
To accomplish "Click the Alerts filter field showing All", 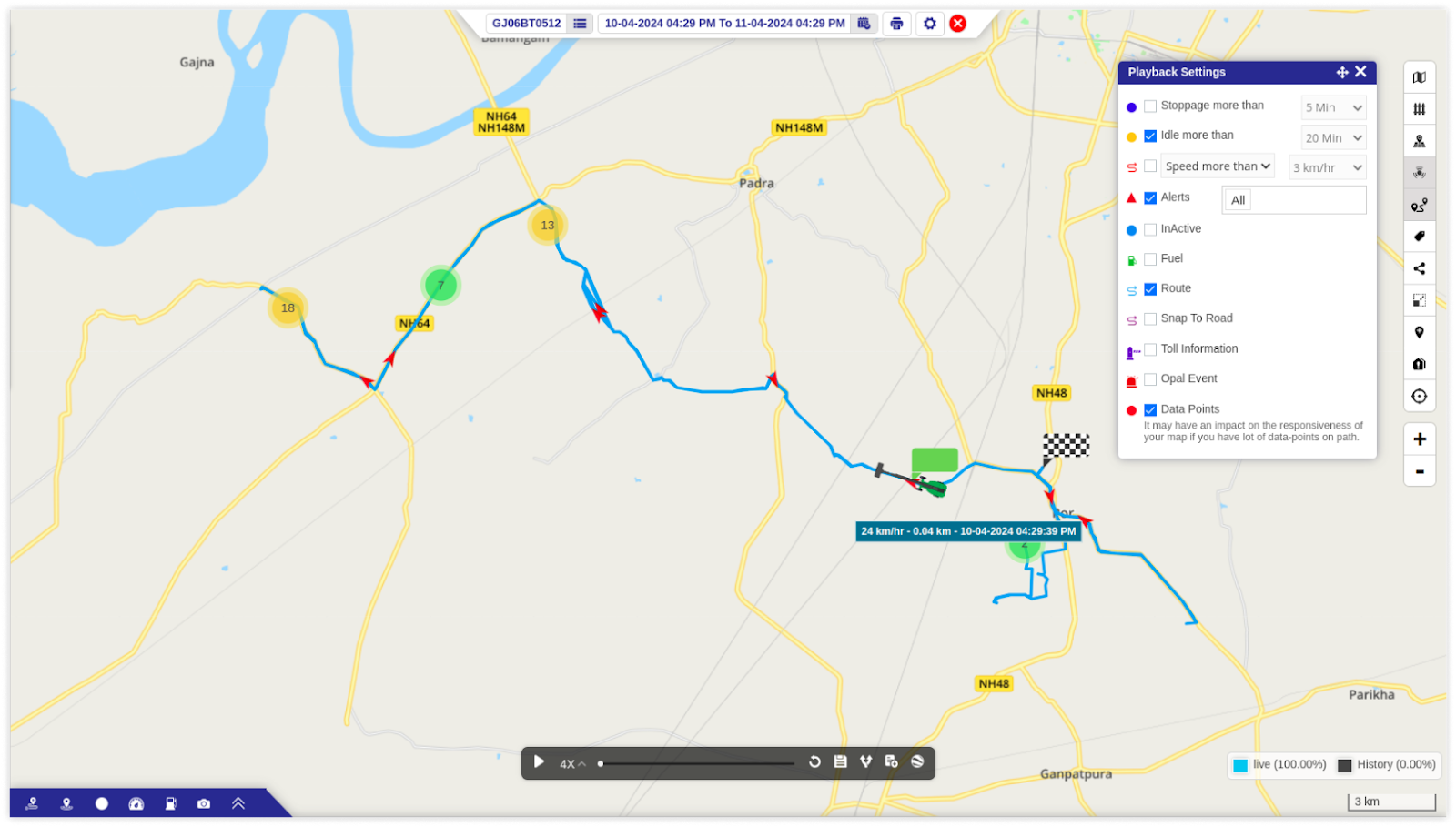I will tap(1293, 200).
